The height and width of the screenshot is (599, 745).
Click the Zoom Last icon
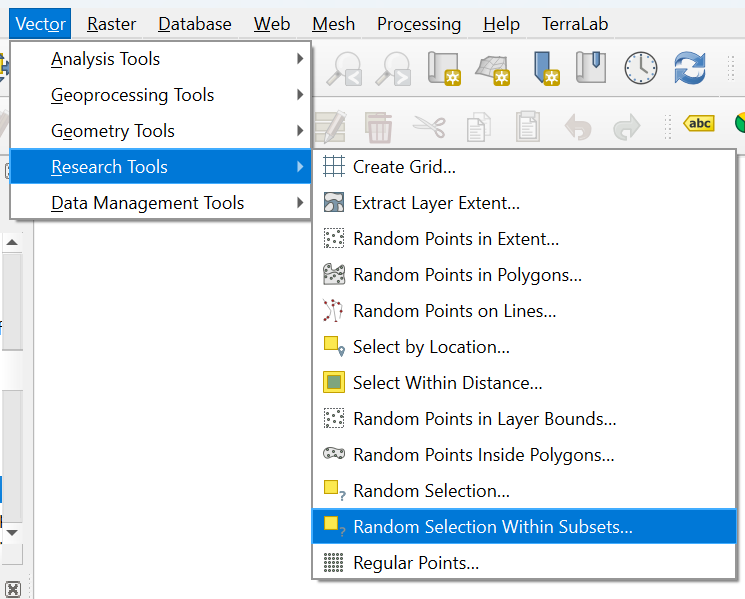point(343,68)
